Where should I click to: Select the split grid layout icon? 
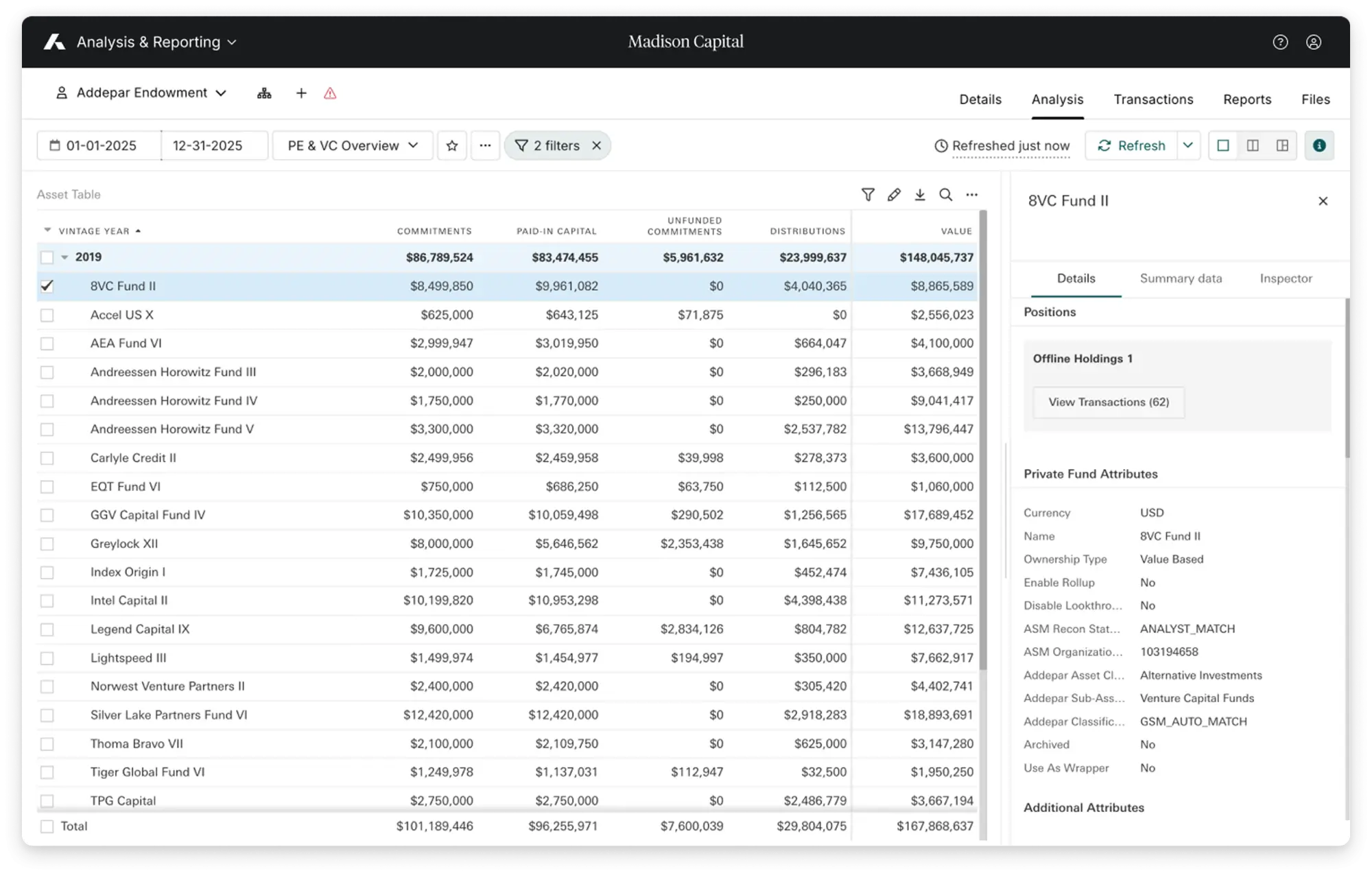click(x=1282, y=145)
